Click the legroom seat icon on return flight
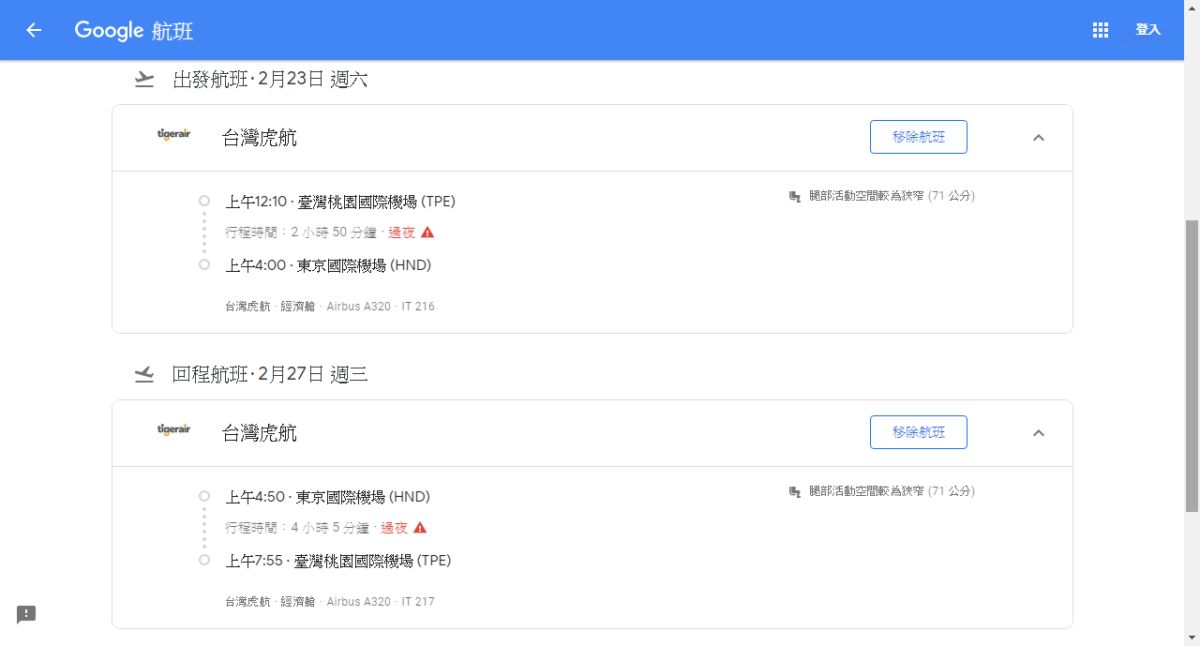Image resolution: width=1200 pixels, height=646 pixels. 795,492
